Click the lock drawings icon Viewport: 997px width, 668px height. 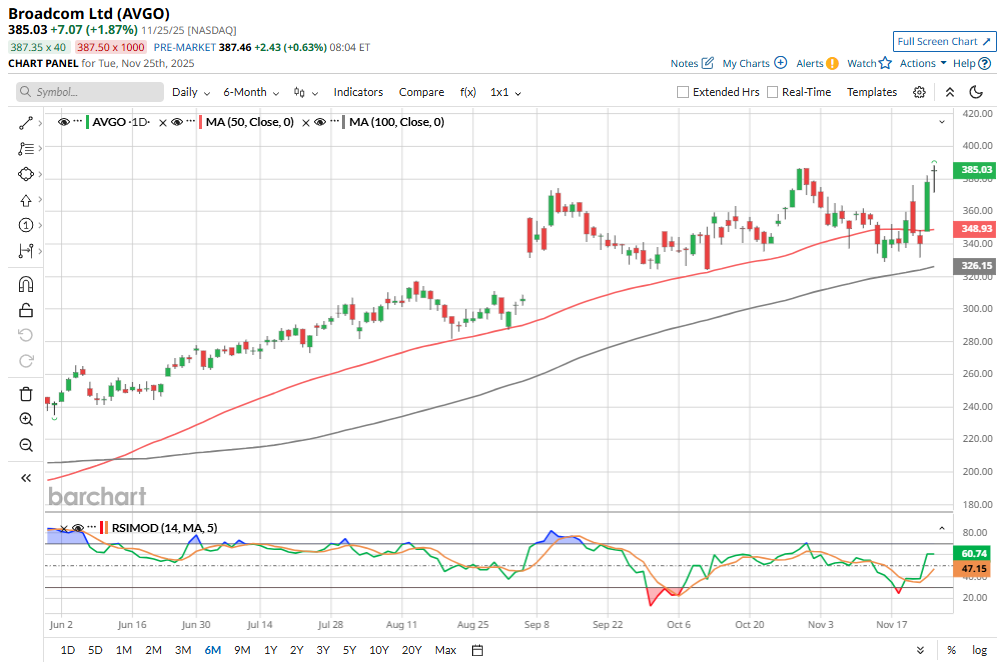click(x=26, y=309)
